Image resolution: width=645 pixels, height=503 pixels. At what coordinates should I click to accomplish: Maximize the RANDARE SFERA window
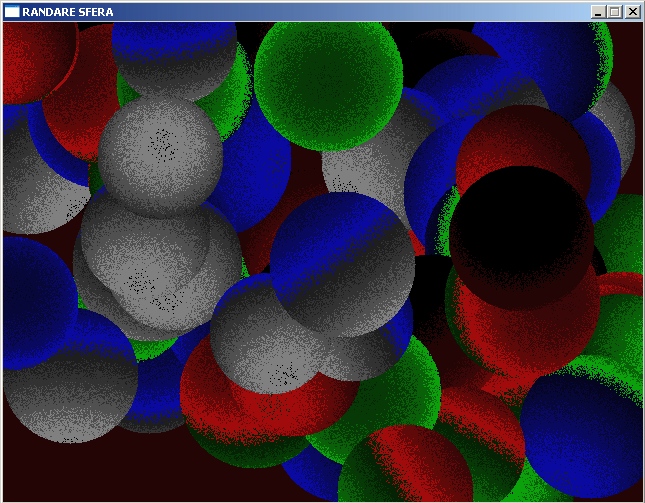[615, 12]
